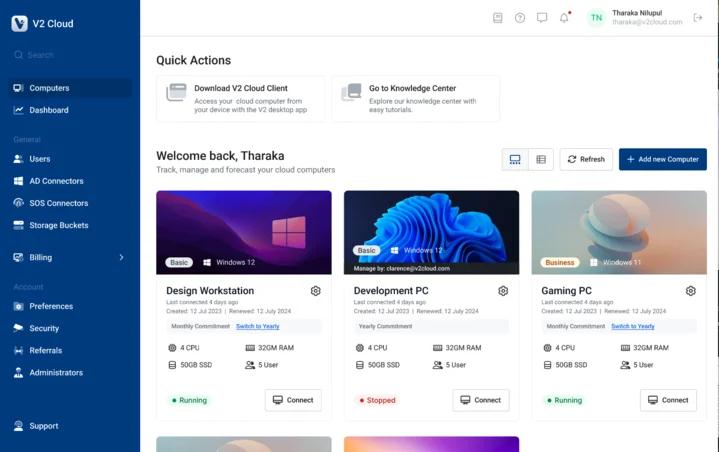
Task: Switch to list table view
Action: pyautogui.click(x=541, y=159)
